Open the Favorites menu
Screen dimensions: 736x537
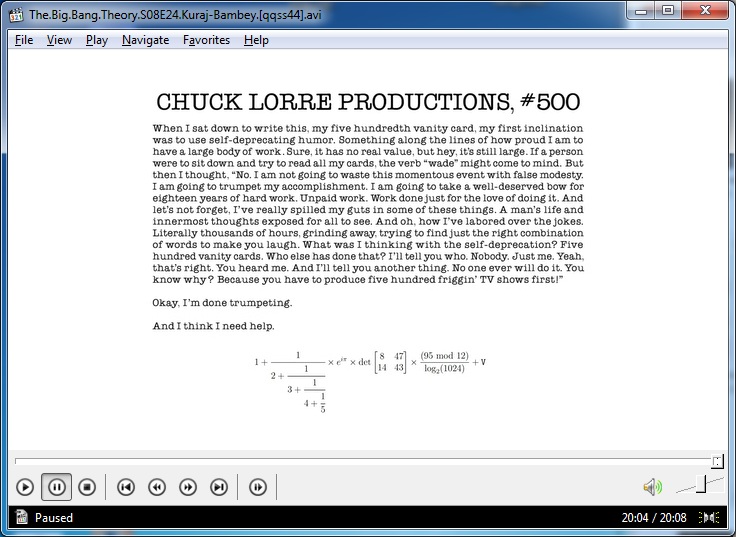(206, 40)
